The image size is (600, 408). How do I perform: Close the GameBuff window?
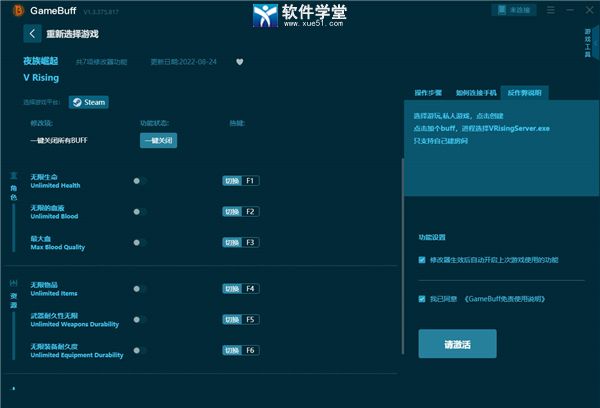[x=590, y=10]
